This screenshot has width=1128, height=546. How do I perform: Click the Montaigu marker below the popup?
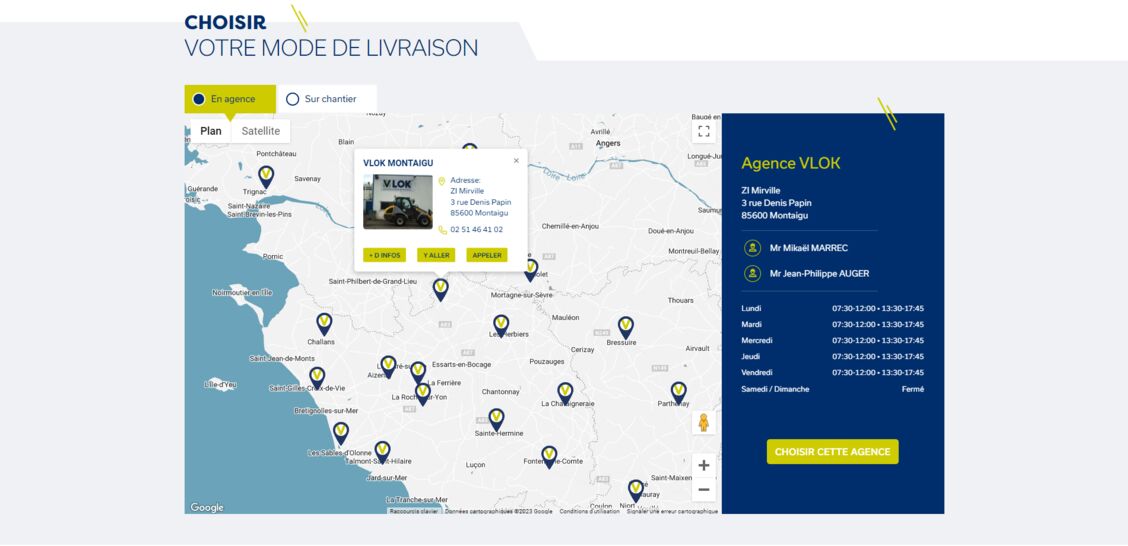[440, 289]
